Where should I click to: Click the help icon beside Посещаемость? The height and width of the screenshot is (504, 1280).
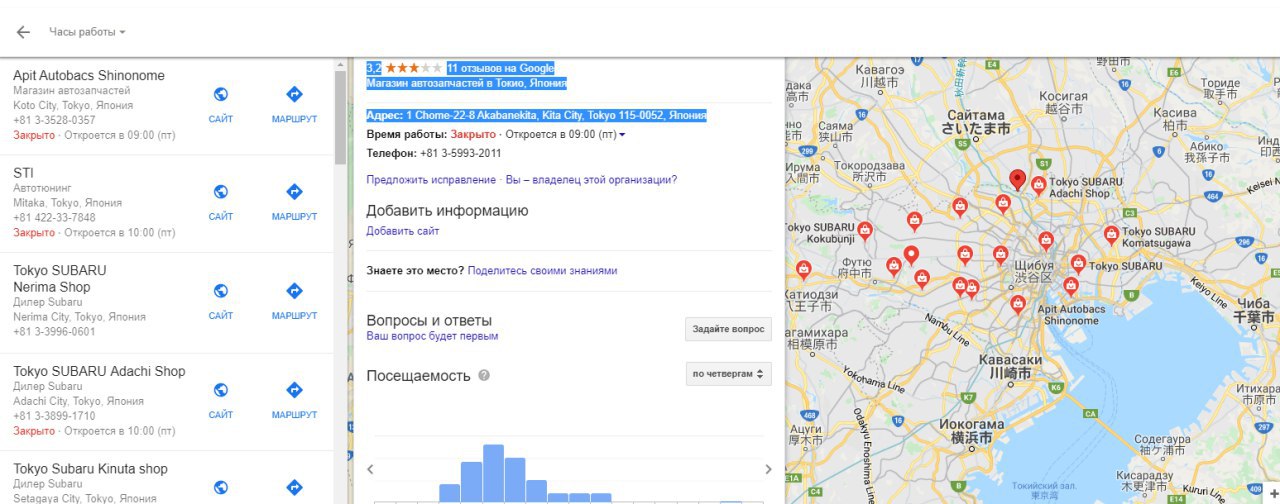coord(484,376)
